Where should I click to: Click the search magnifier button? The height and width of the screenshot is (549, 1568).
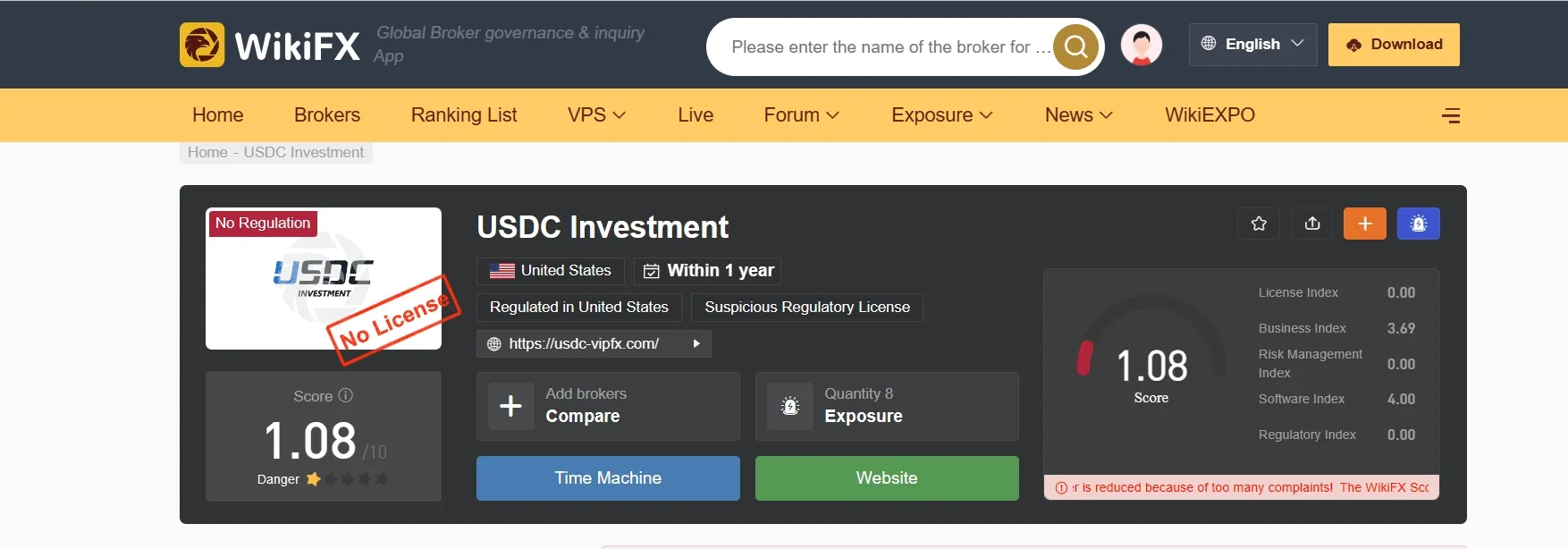click(1075, 46)
